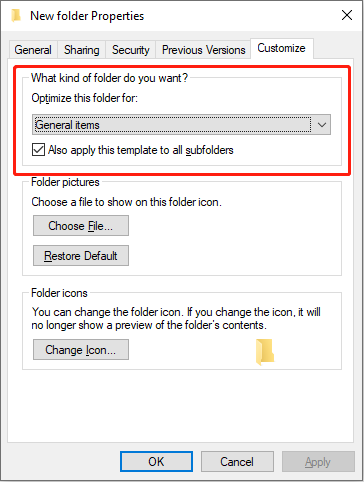Click the Apply button

318,462
